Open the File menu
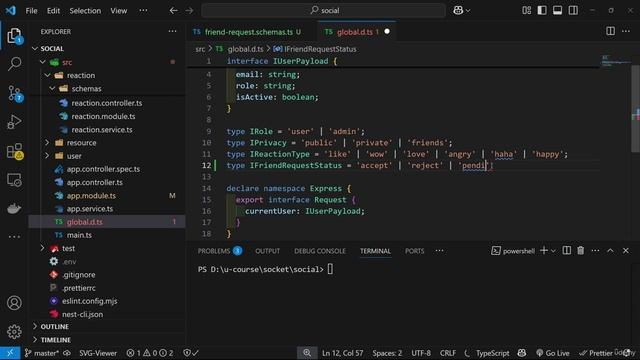Image resolution: width=640 pixels, height=360 pixels. coord(31,11)
